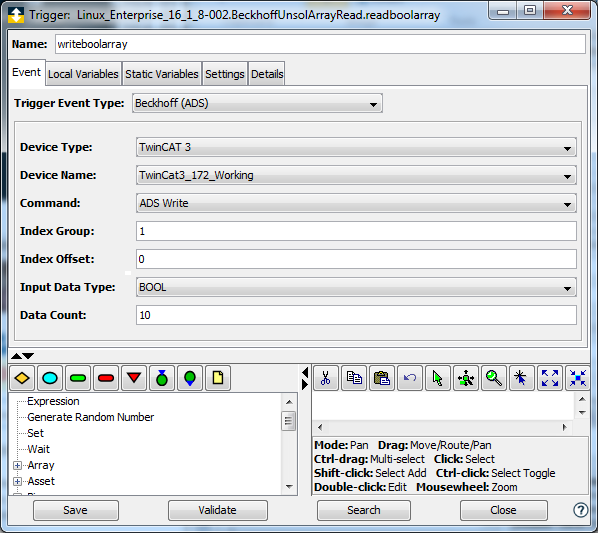Switch to the Static Variables tab
The height and width of the screenshot is (533, 598).
[x=162, y=74]
